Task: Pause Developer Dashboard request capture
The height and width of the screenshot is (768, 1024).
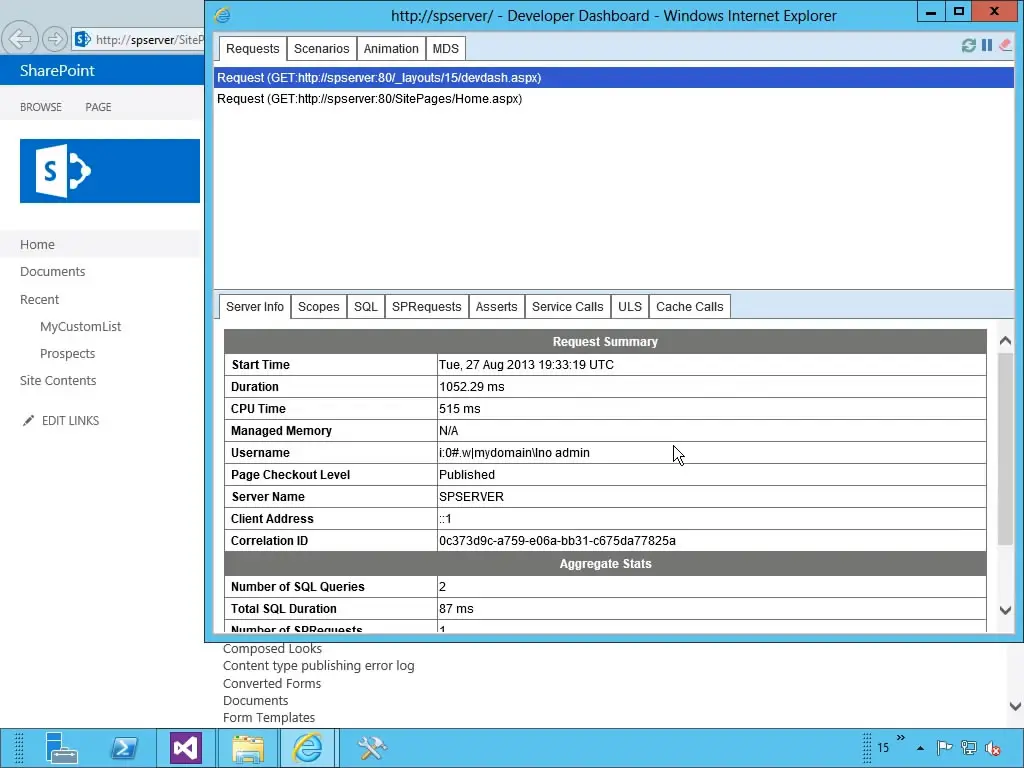Action: (987, 45)
